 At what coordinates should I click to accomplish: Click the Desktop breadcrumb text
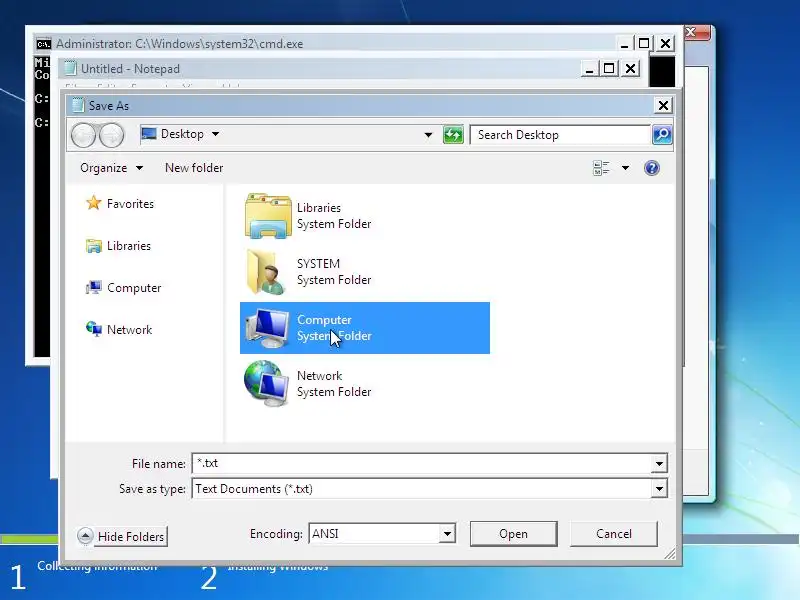182,134
